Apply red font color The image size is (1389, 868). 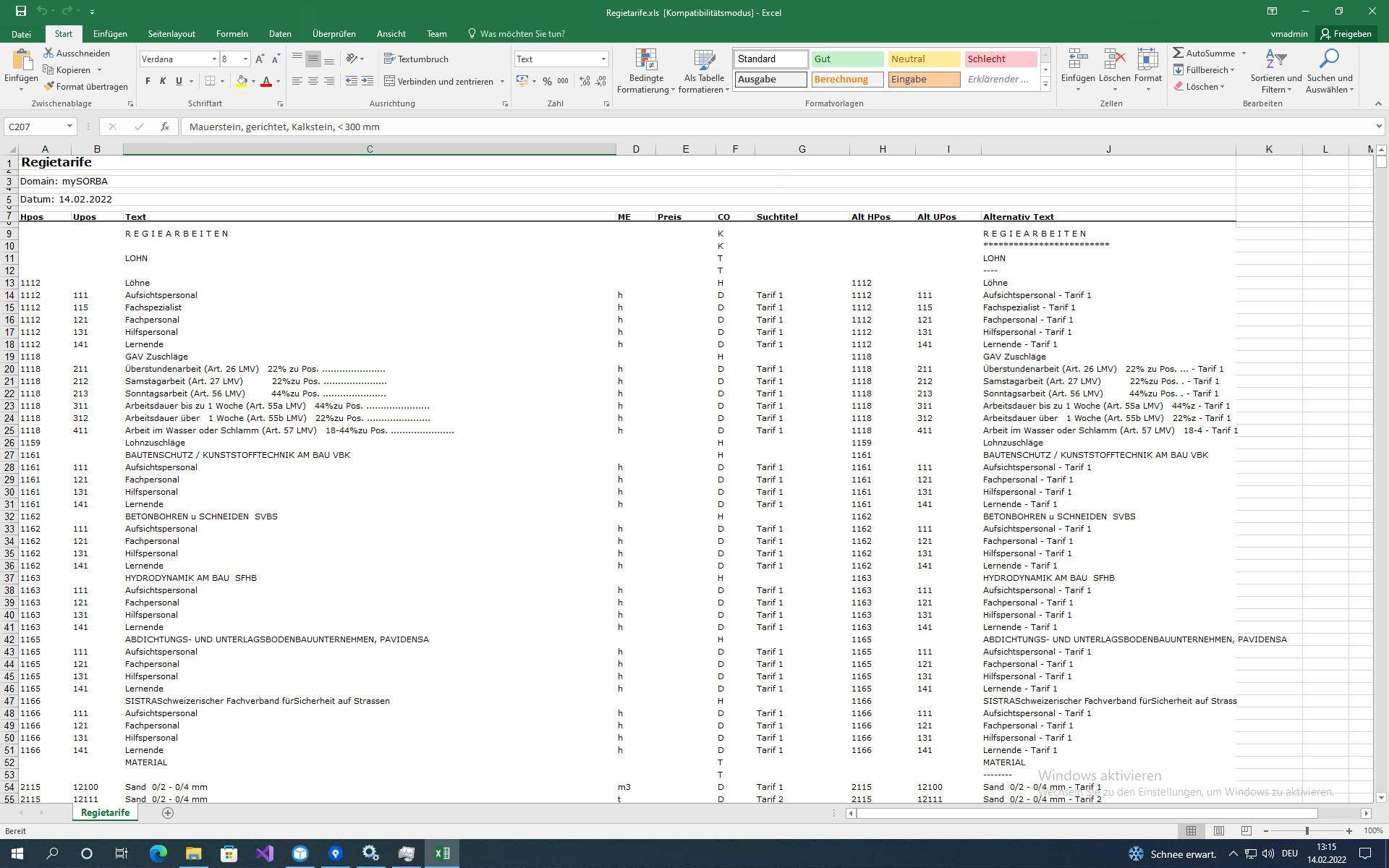tap(266, 81)
